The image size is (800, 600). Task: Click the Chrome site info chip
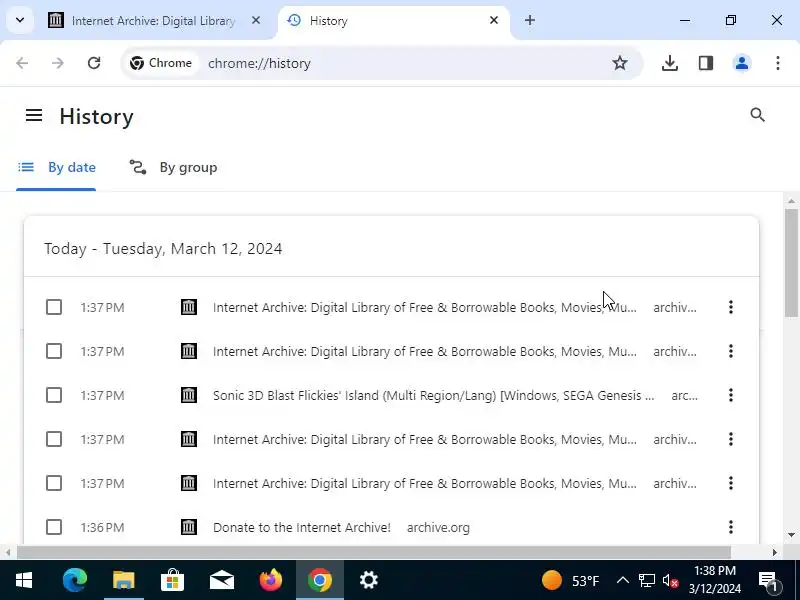coord(161,63)
